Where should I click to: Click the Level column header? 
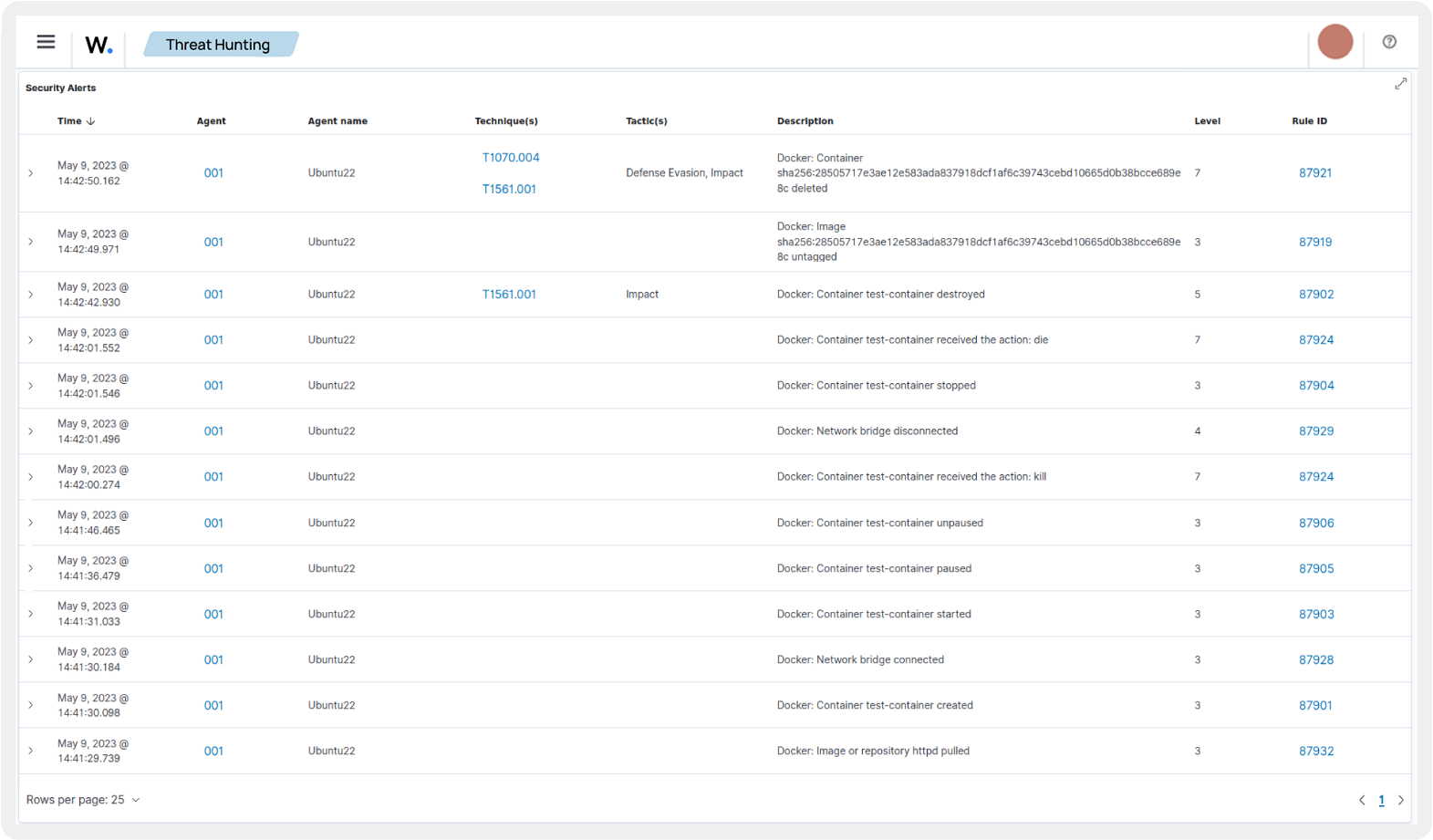click(1207, 121)
